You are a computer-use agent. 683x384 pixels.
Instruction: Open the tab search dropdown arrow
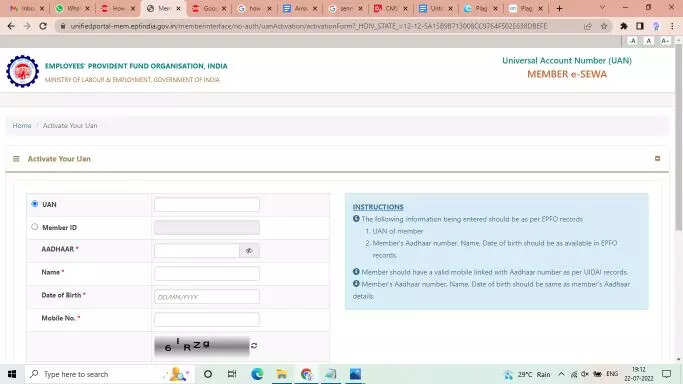coord(602,8)
